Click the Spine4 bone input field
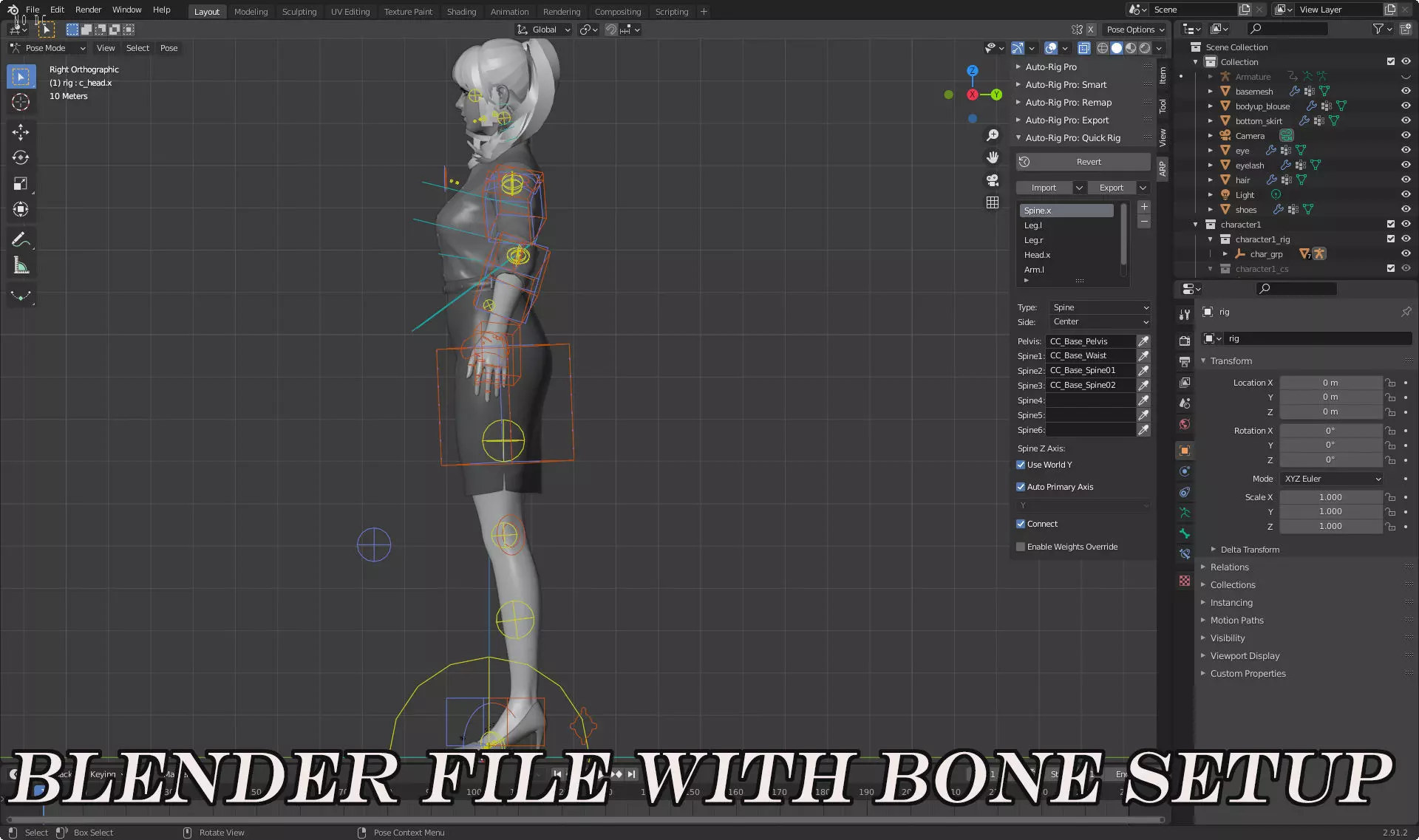The image size is (1419, 840). pyautogui.click(x=1091, y=400)
